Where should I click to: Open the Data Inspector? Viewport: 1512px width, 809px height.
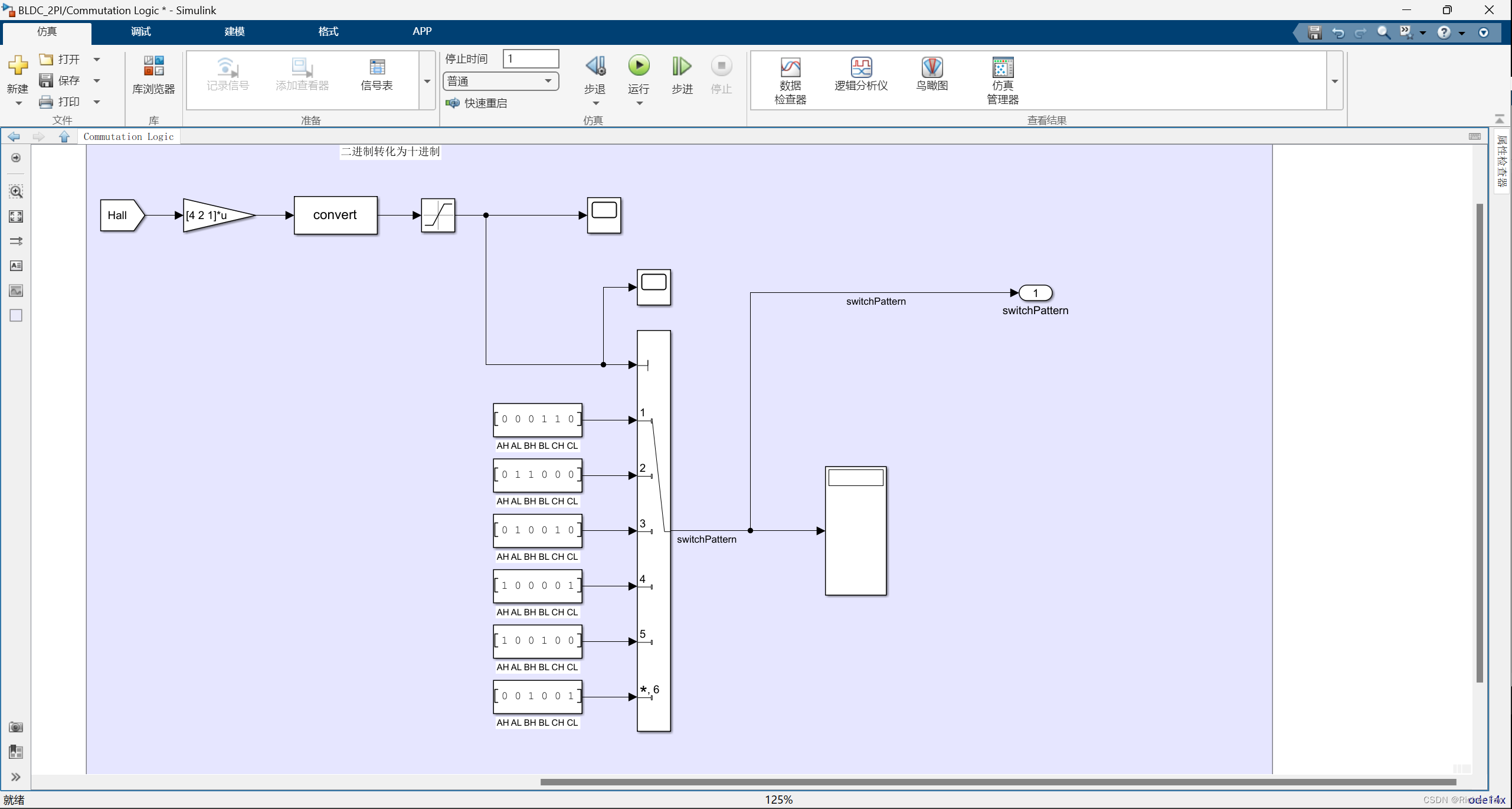click(790, 80)
